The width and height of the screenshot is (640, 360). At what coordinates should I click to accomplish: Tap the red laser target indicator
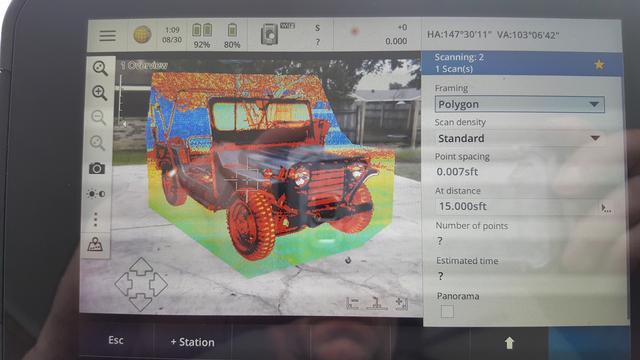click(354, 31)
